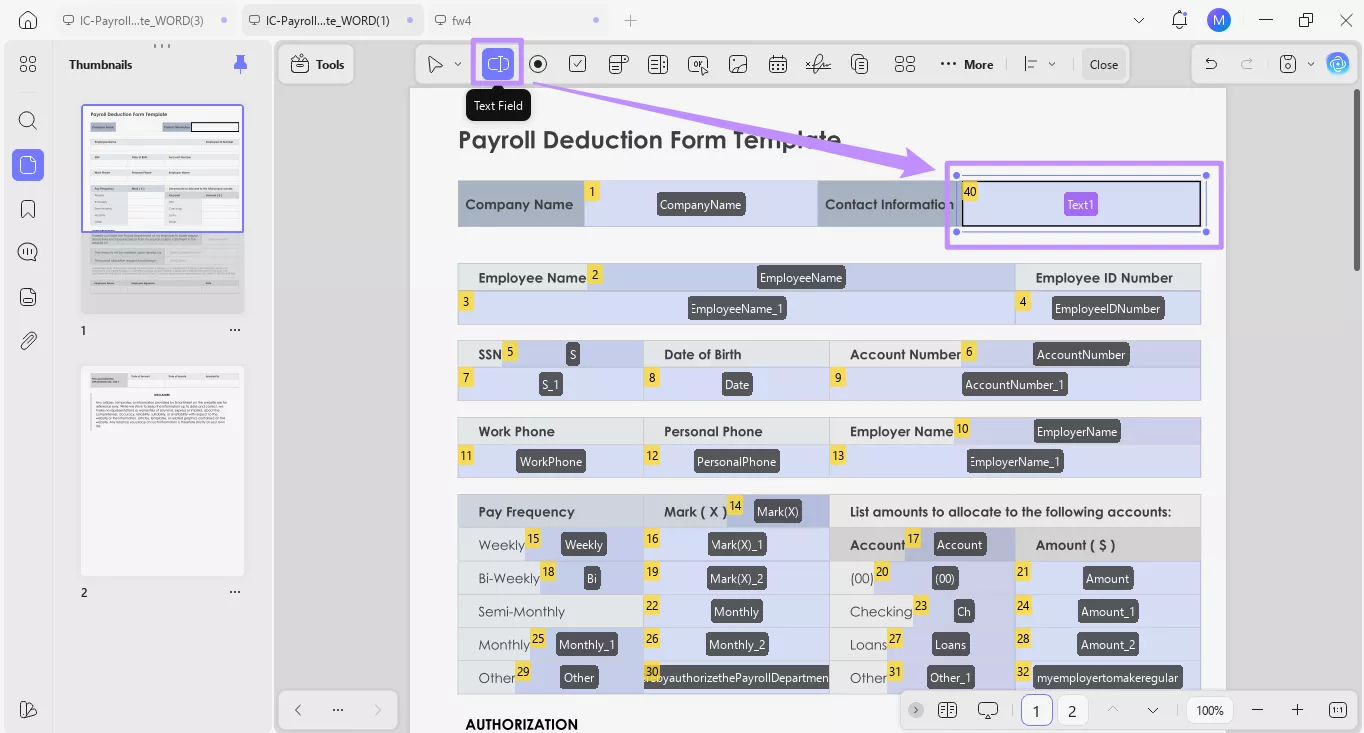Select the WorkPhone form field

click(x=551, y=461)
